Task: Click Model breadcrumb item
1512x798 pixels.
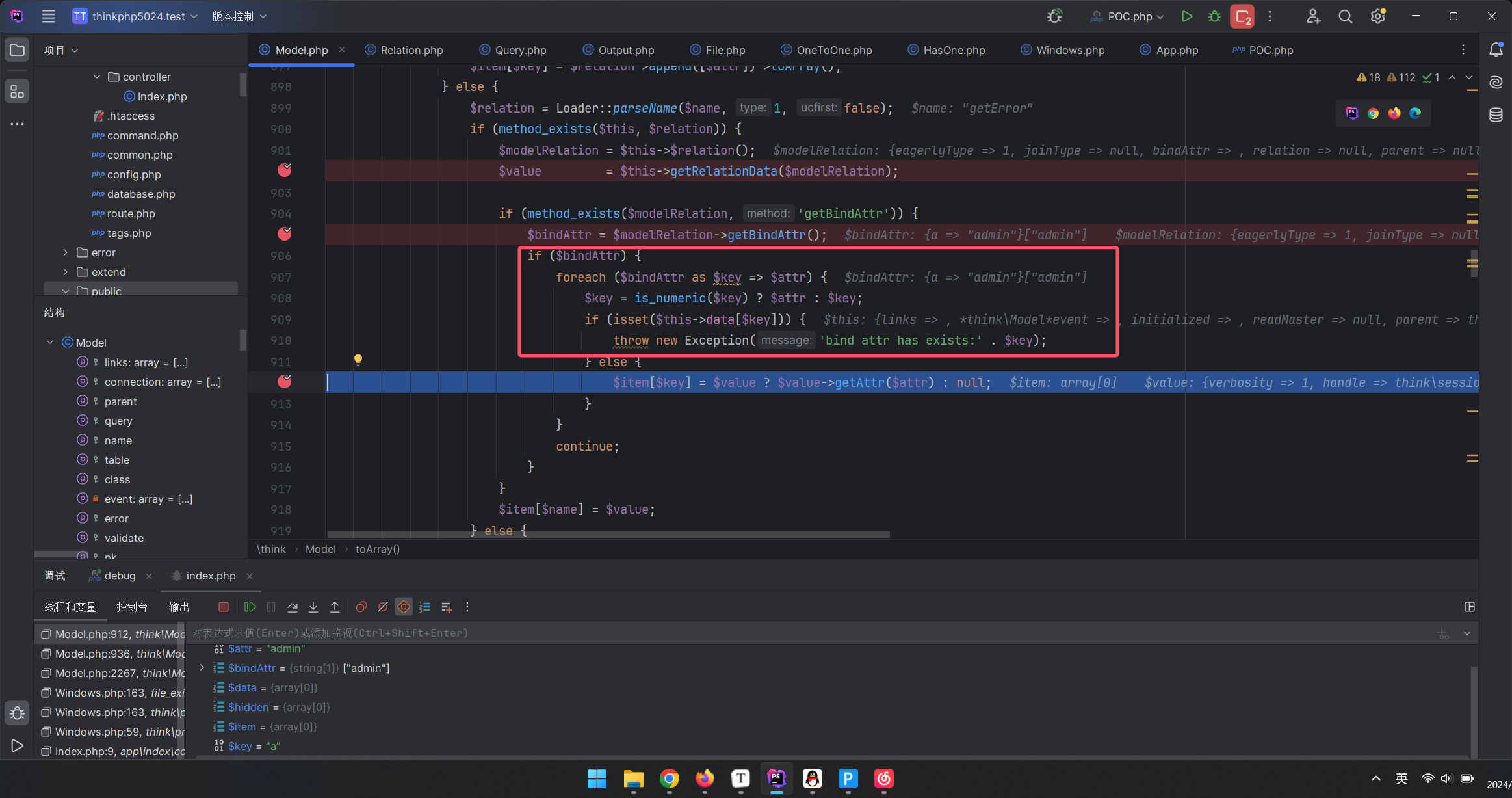Action: coord(320,549)
